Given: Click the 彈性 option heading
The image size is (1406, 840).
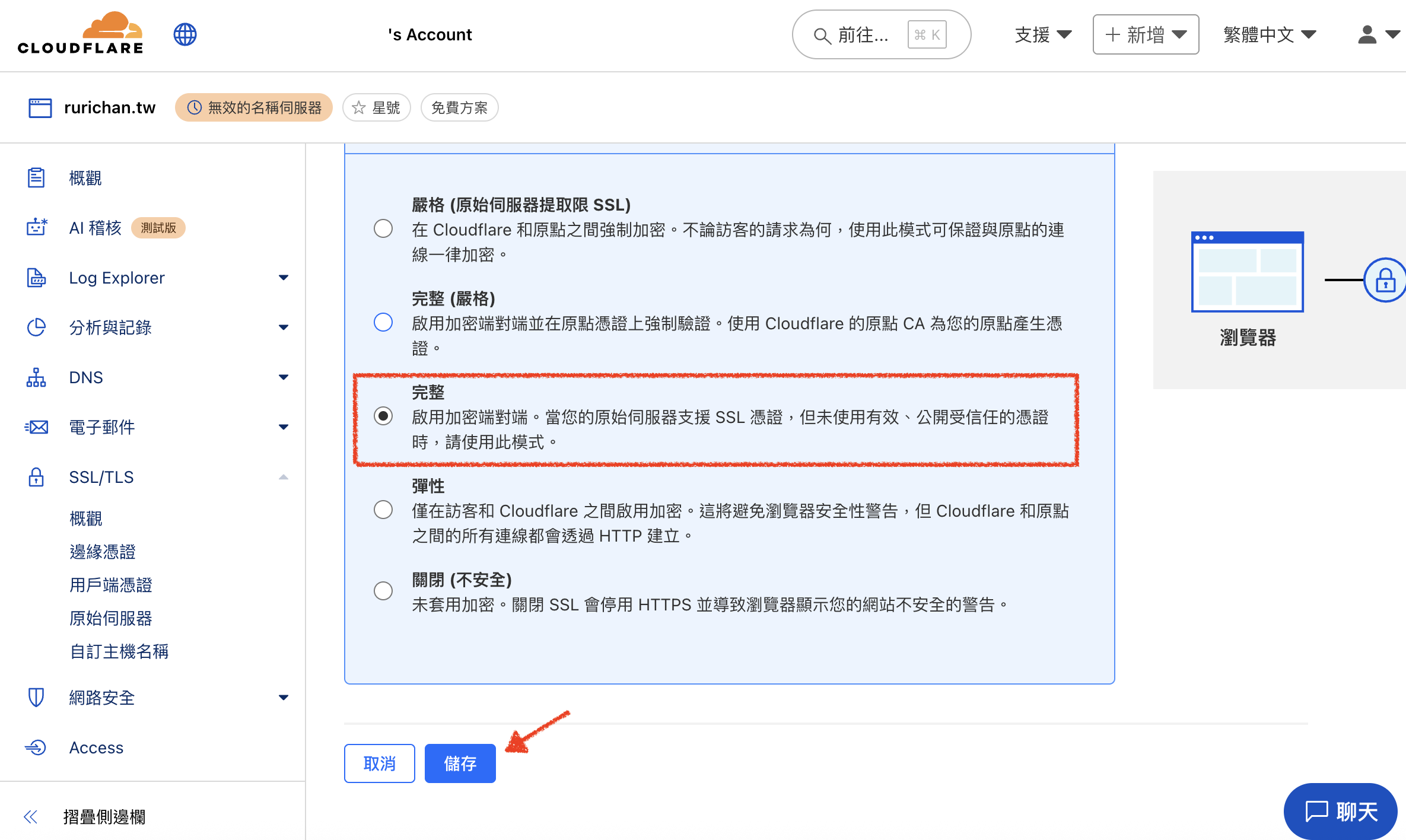Looking at the screenshot, I should (x=428, y=486).
